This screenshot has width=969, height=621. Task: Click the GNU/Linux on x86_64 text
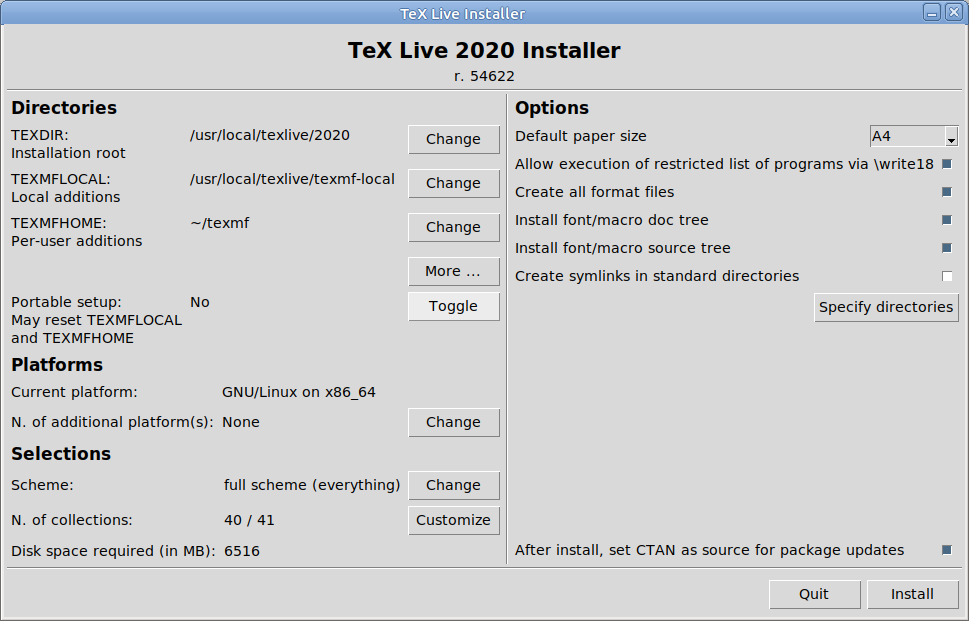point(299,392)
